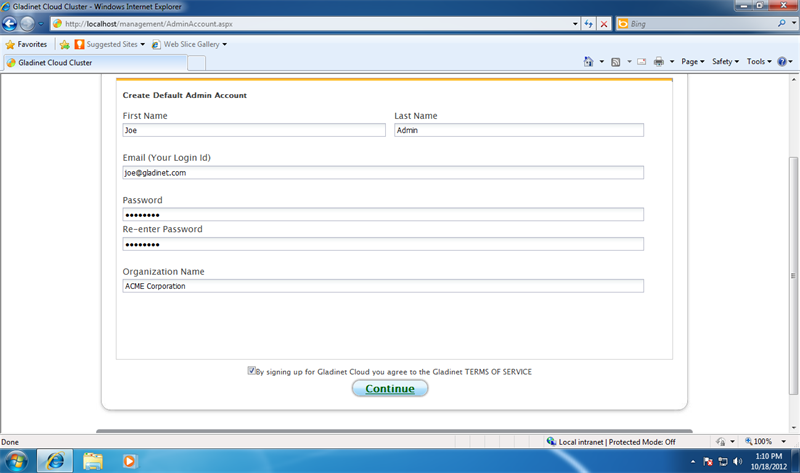Open the zoom level 100% dropdown

coord(784,442)
